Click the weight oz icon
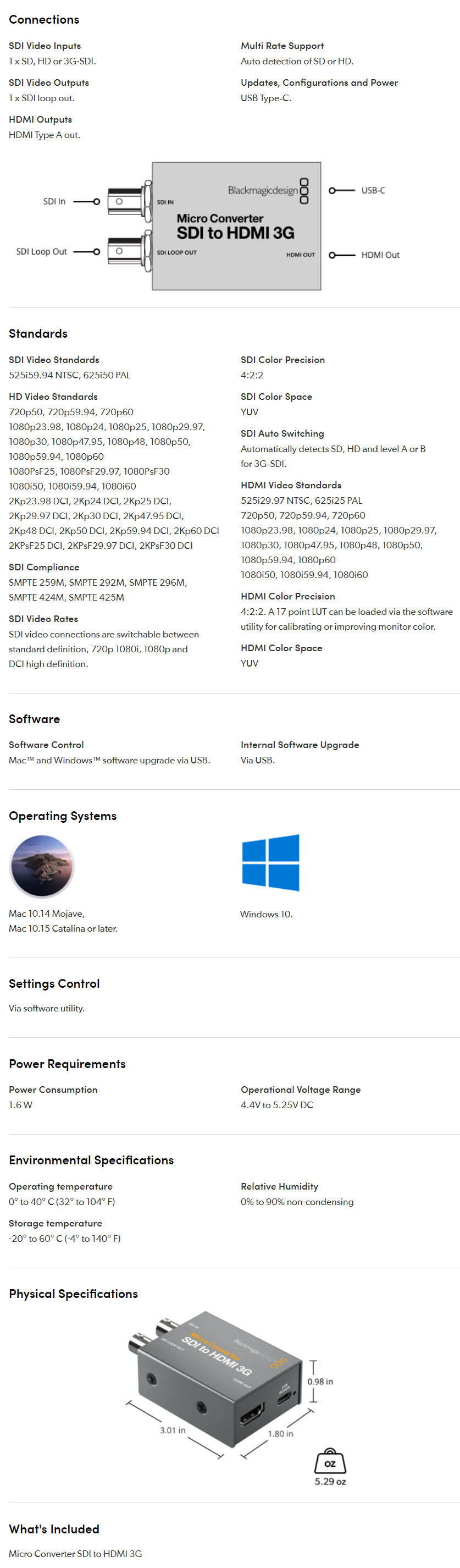Image resolution: width=460 pixels, height=1568 pixels. [330, 1460]
